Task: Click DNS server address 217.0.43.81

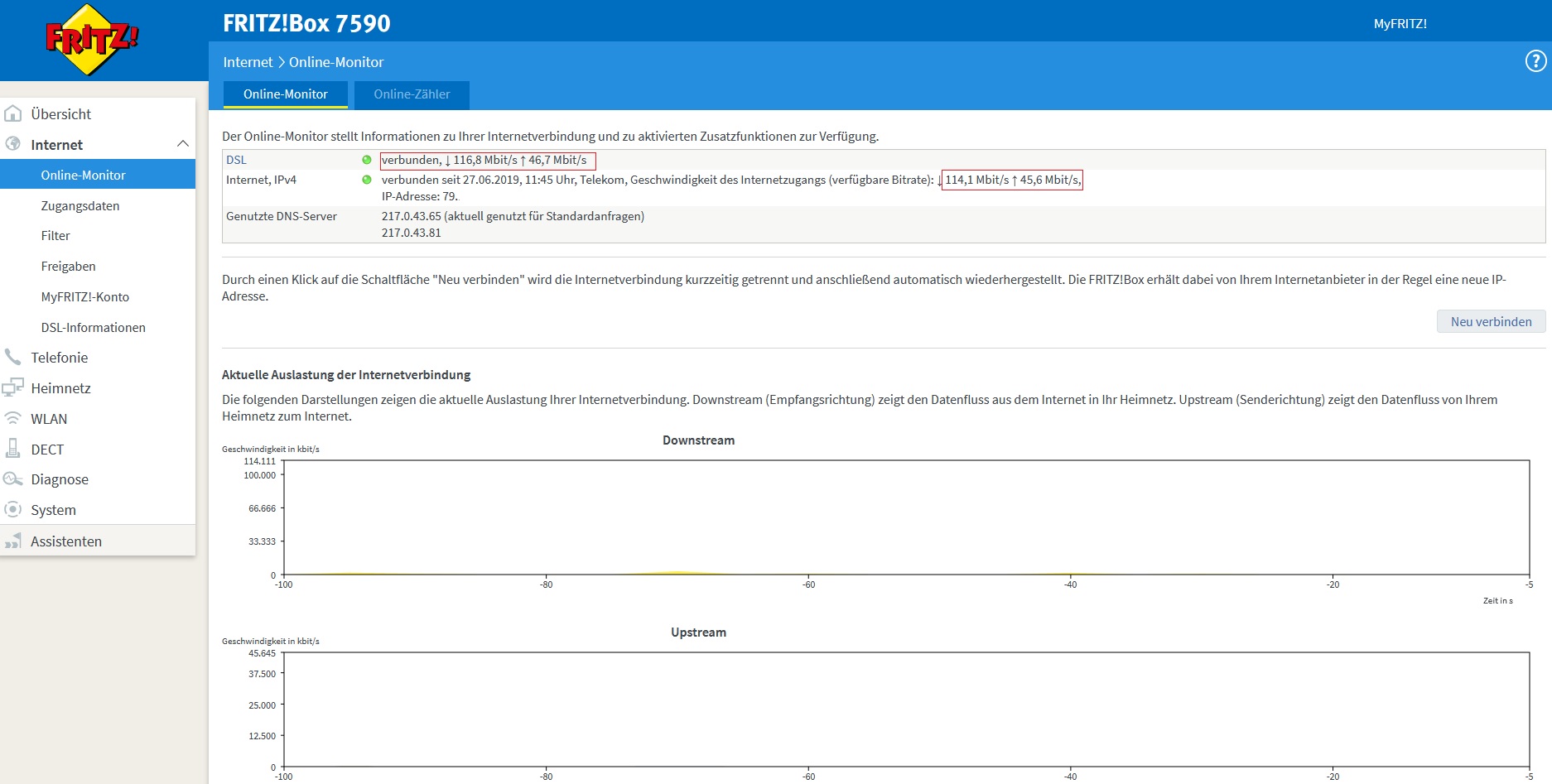Action: 412,233
